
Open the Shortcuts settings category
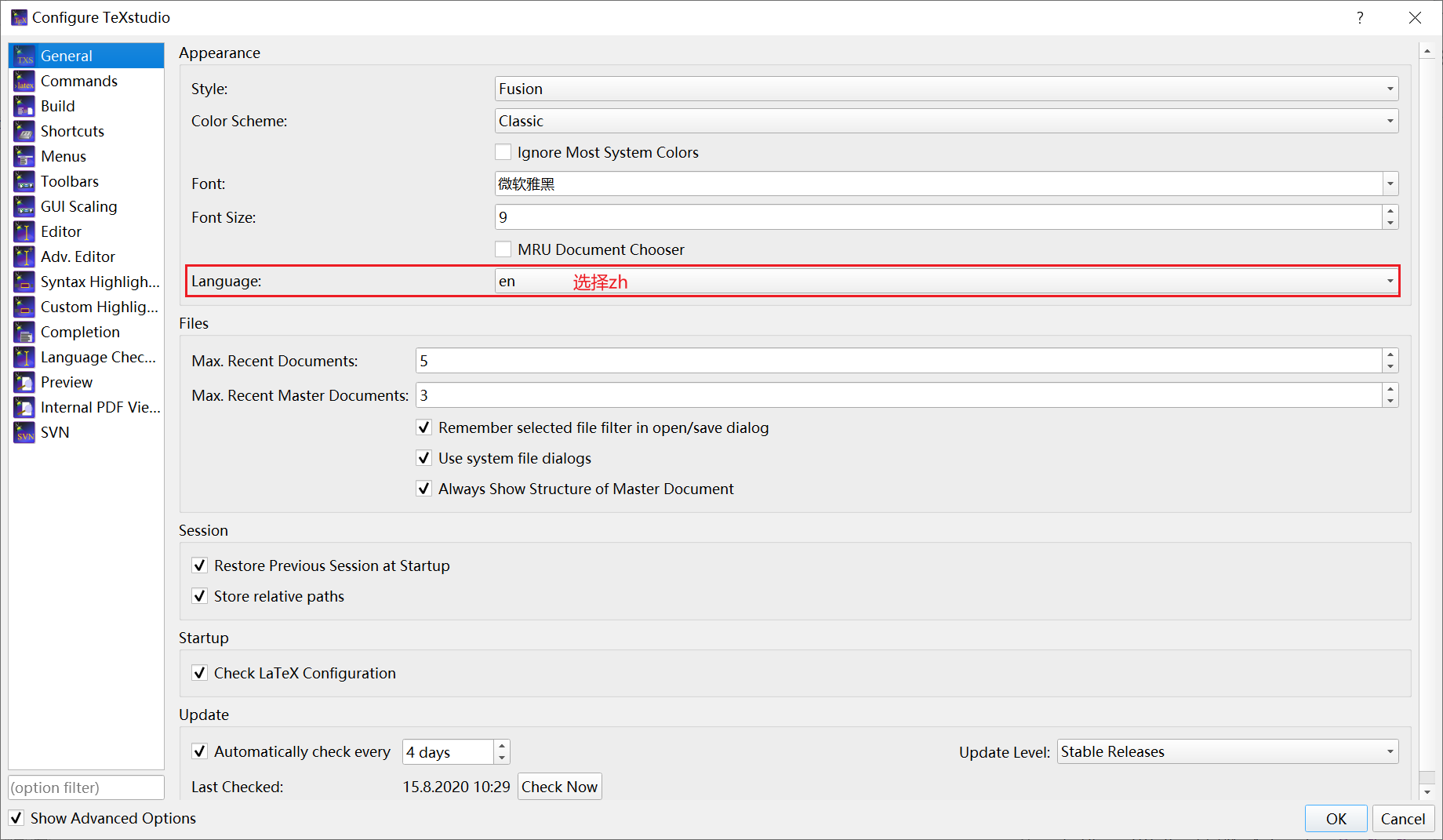coord(86,131)
